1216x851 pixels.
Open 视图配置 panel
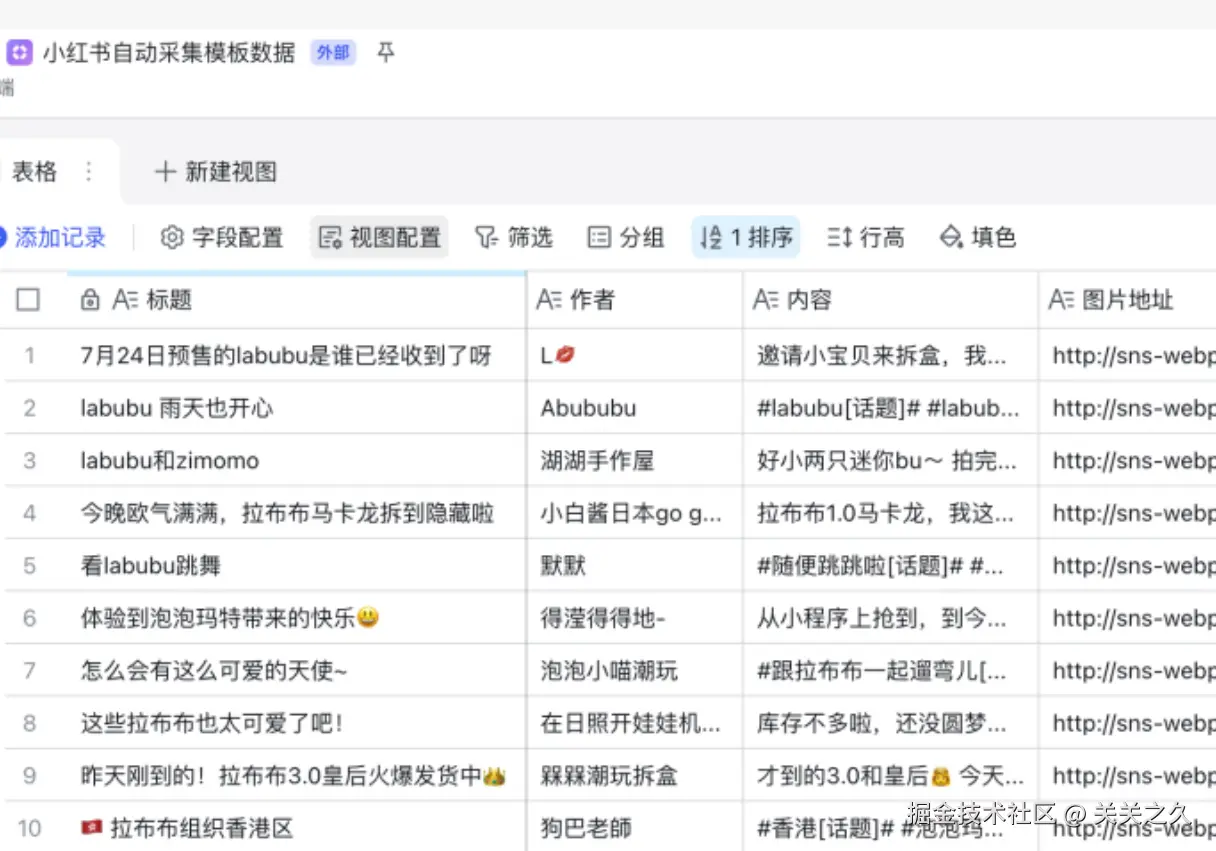pos(379,237)
